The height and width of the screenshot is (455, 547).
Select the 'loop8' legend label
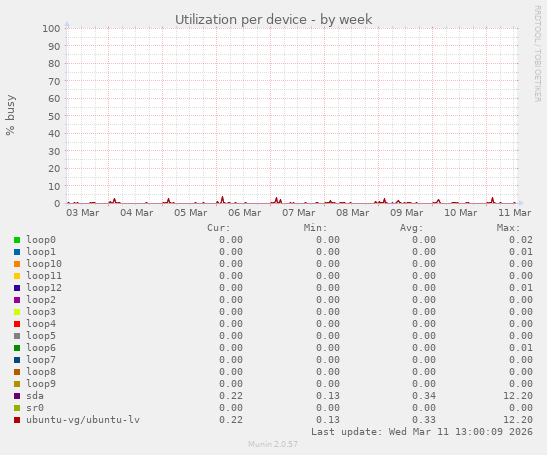[41, 372]
